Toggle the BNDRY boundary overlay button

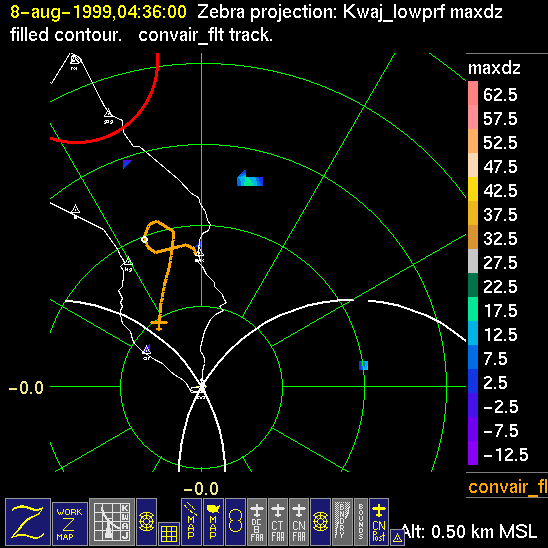pyautogui.click(x=342, y=522)
